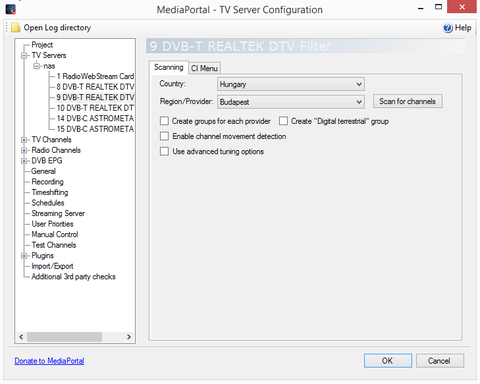Click the Help question mark icon
Image resolution: width=480 pixels, height=384 pixels.
click(448, 28)
